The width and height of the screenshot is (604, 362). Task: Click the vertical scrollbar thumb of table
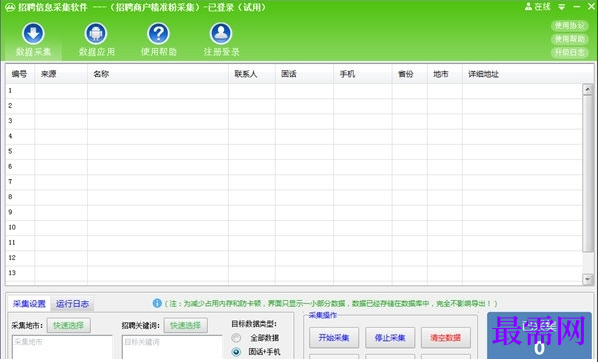click(587, 173)
